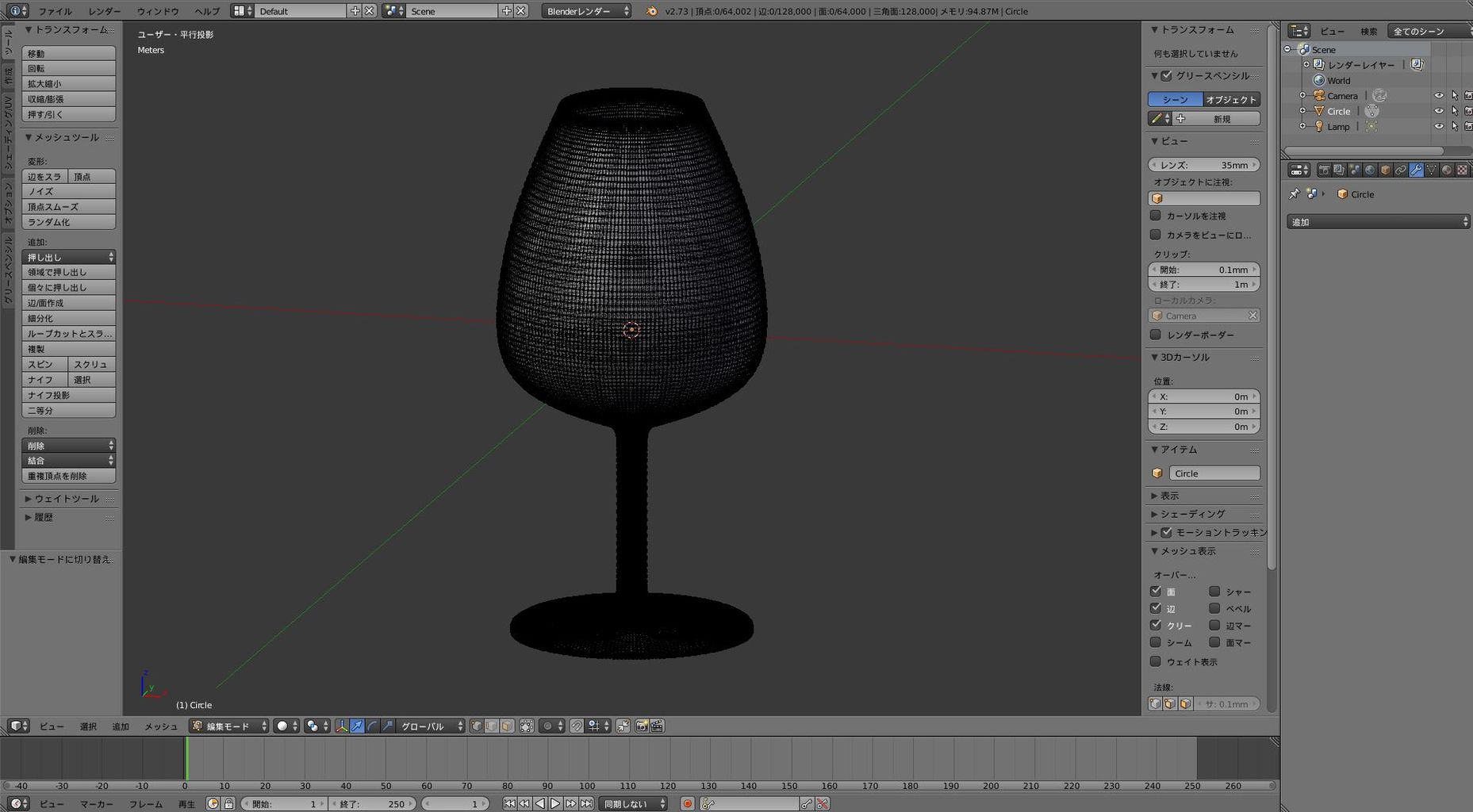Open the Texture properties checker icon

(1462, 170)
